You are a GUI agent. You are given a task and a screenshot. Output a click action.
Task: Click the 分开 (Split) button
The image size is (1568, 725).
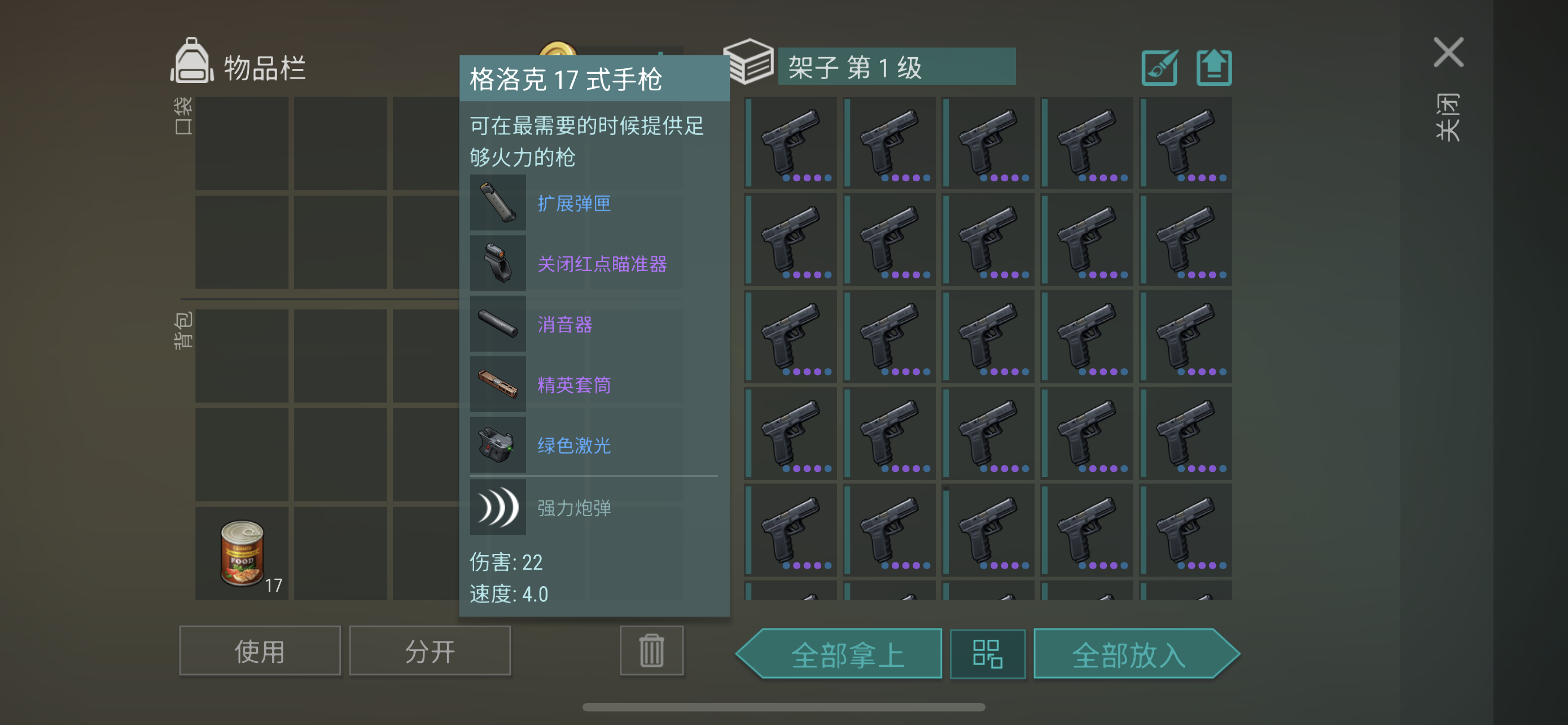click(x=430, y=650)
